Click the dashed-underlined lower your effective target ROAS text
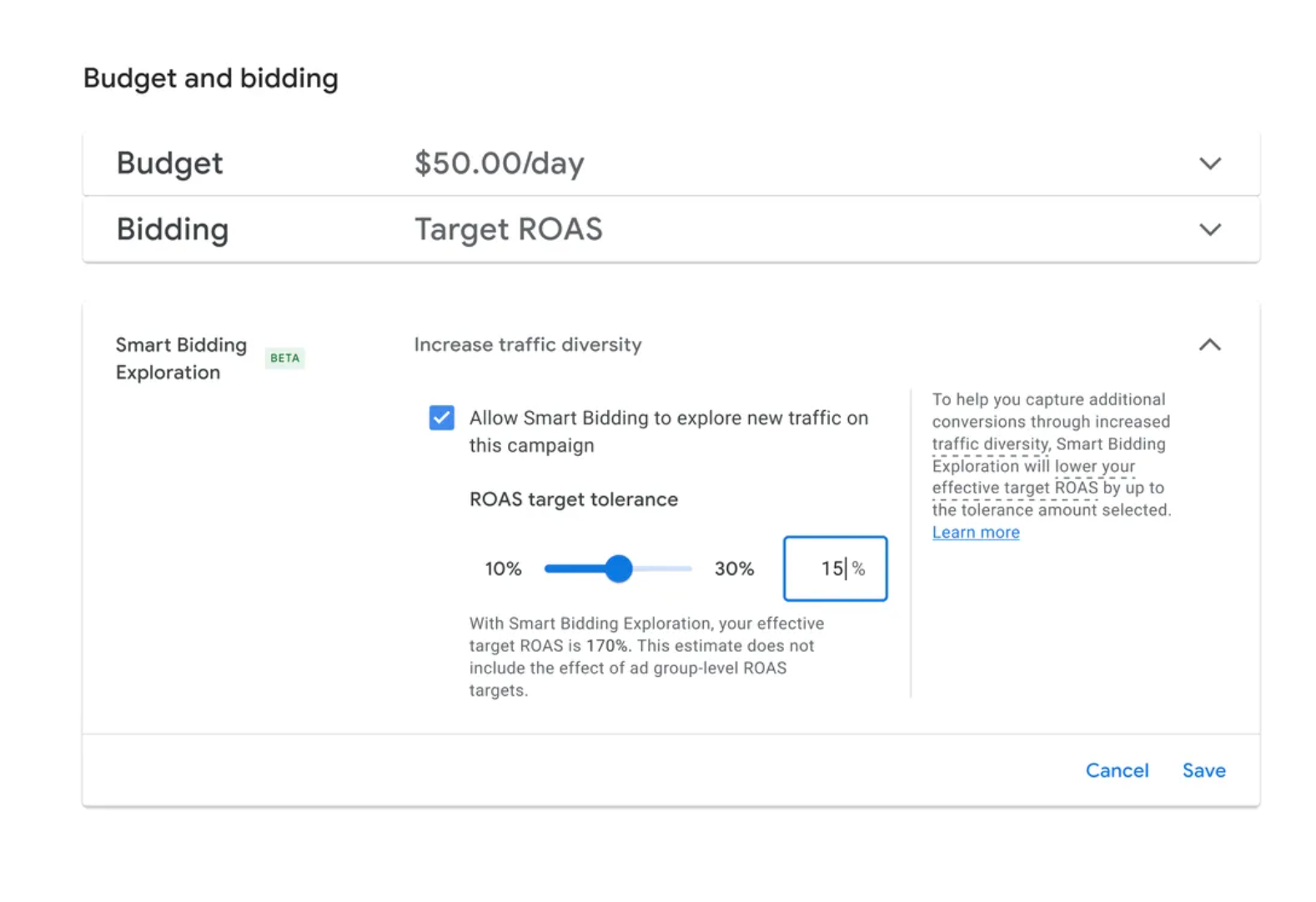The height and width of the screenshot is (902, 1316). pos(1035,477)
